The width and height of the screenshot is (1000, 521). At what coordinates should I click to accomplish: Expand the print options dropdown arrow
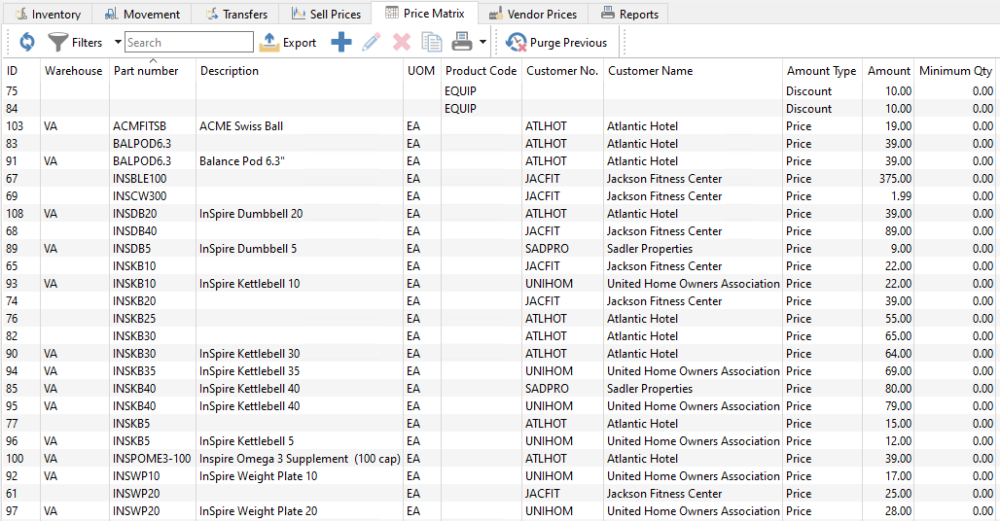tap(483, 43)
